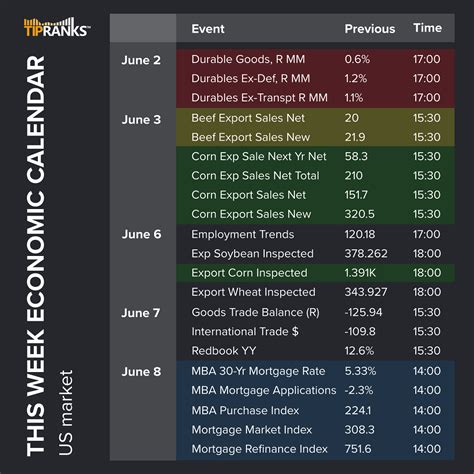Click the TipRanks logo

pos(57,27)
